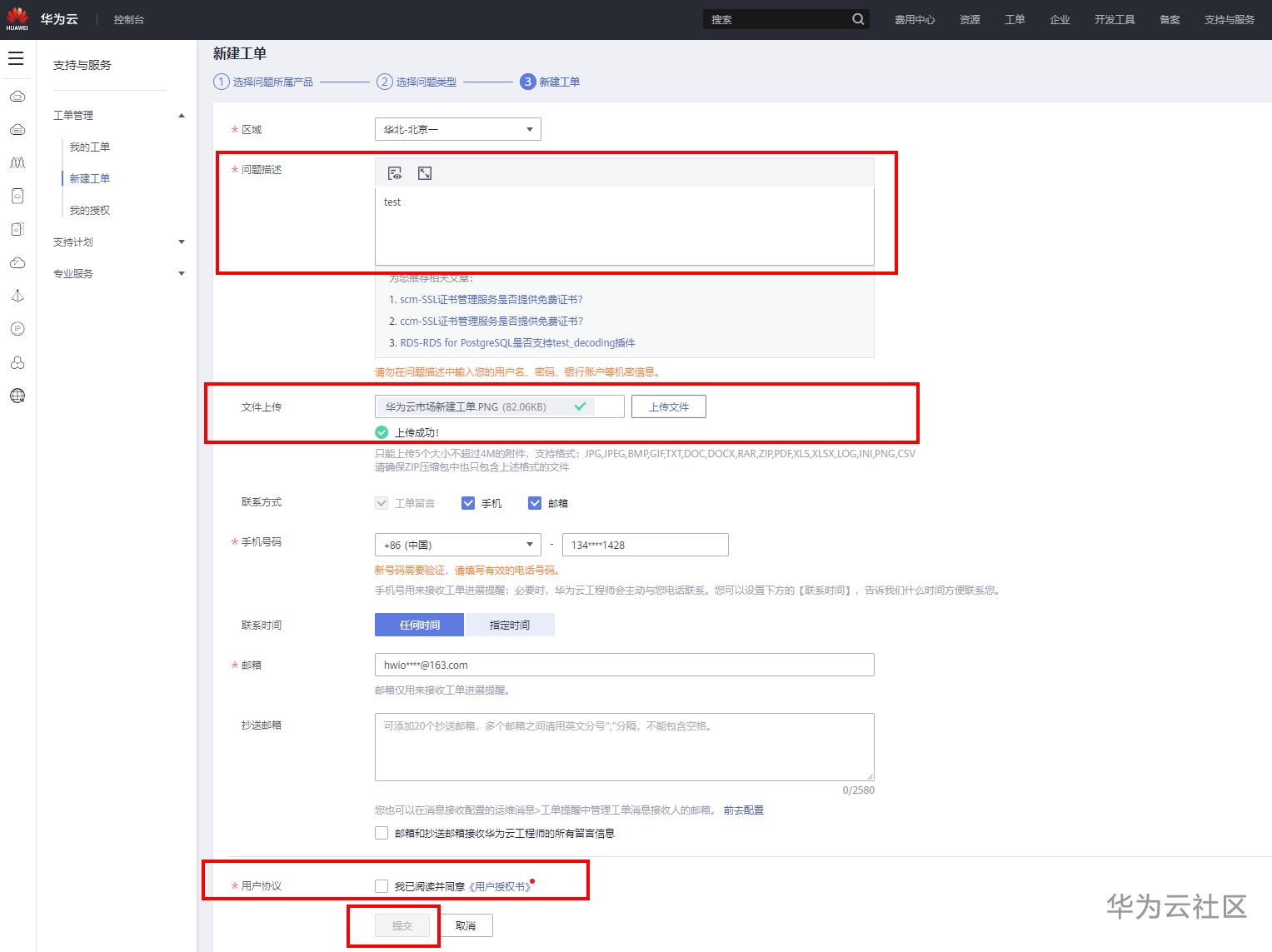Click the search magnifier icon
The height and width of the screenshot is (952, 1272).
pos(858,19)
